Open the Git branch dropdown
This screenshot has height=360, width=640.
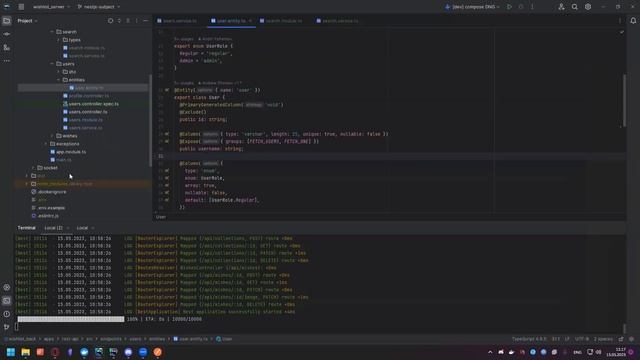99,7
